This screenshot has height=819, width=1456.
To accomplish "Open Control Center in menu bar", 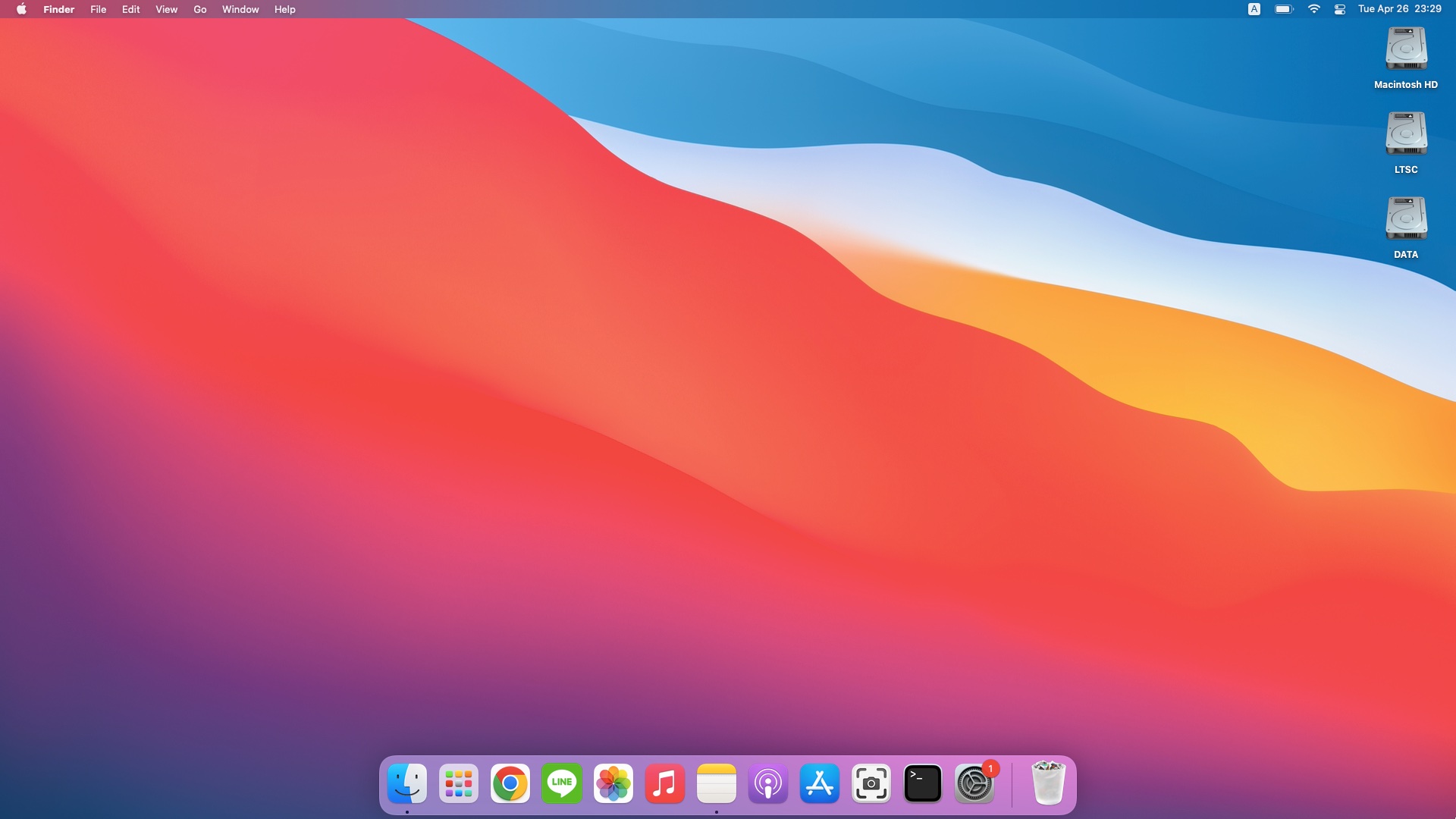I will (1340, 9).
